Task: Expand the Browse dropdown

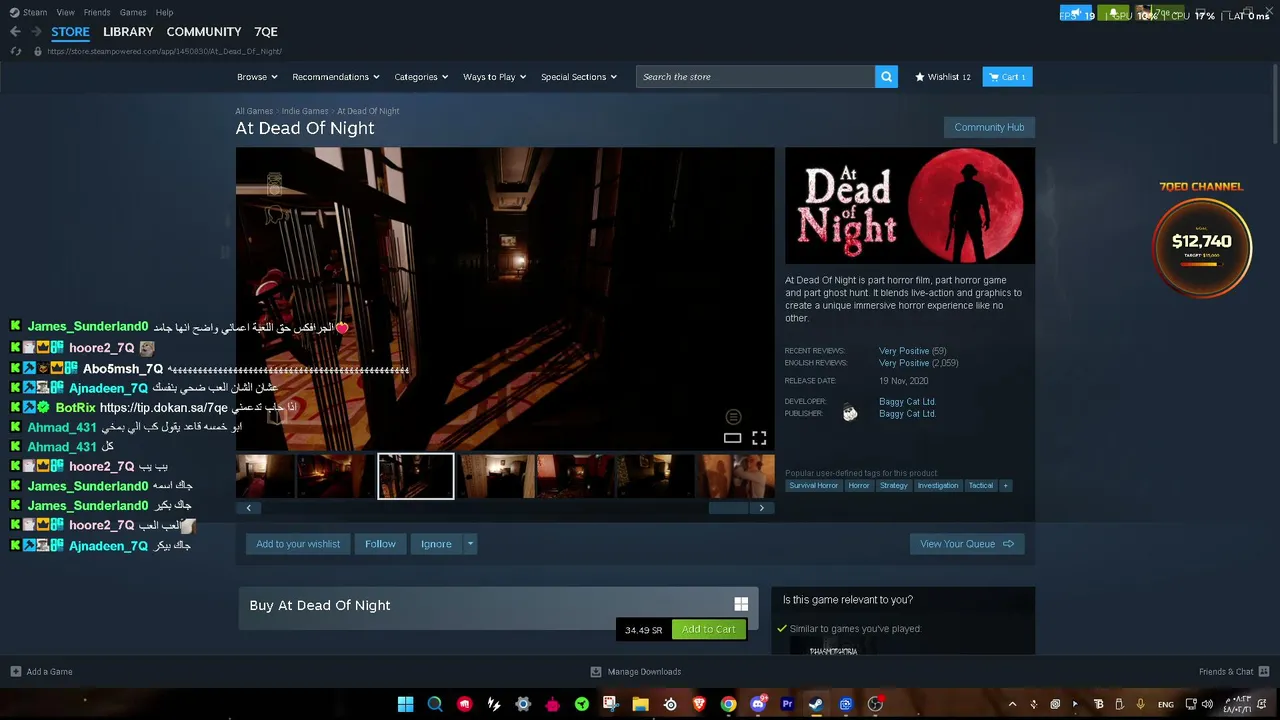Action: point(258,77)
